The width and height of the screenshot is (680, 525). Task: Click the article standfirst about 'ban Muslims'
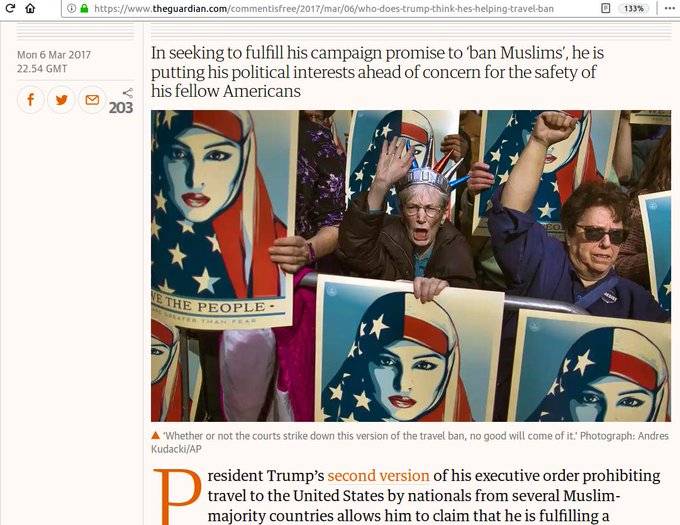[377, 72]
